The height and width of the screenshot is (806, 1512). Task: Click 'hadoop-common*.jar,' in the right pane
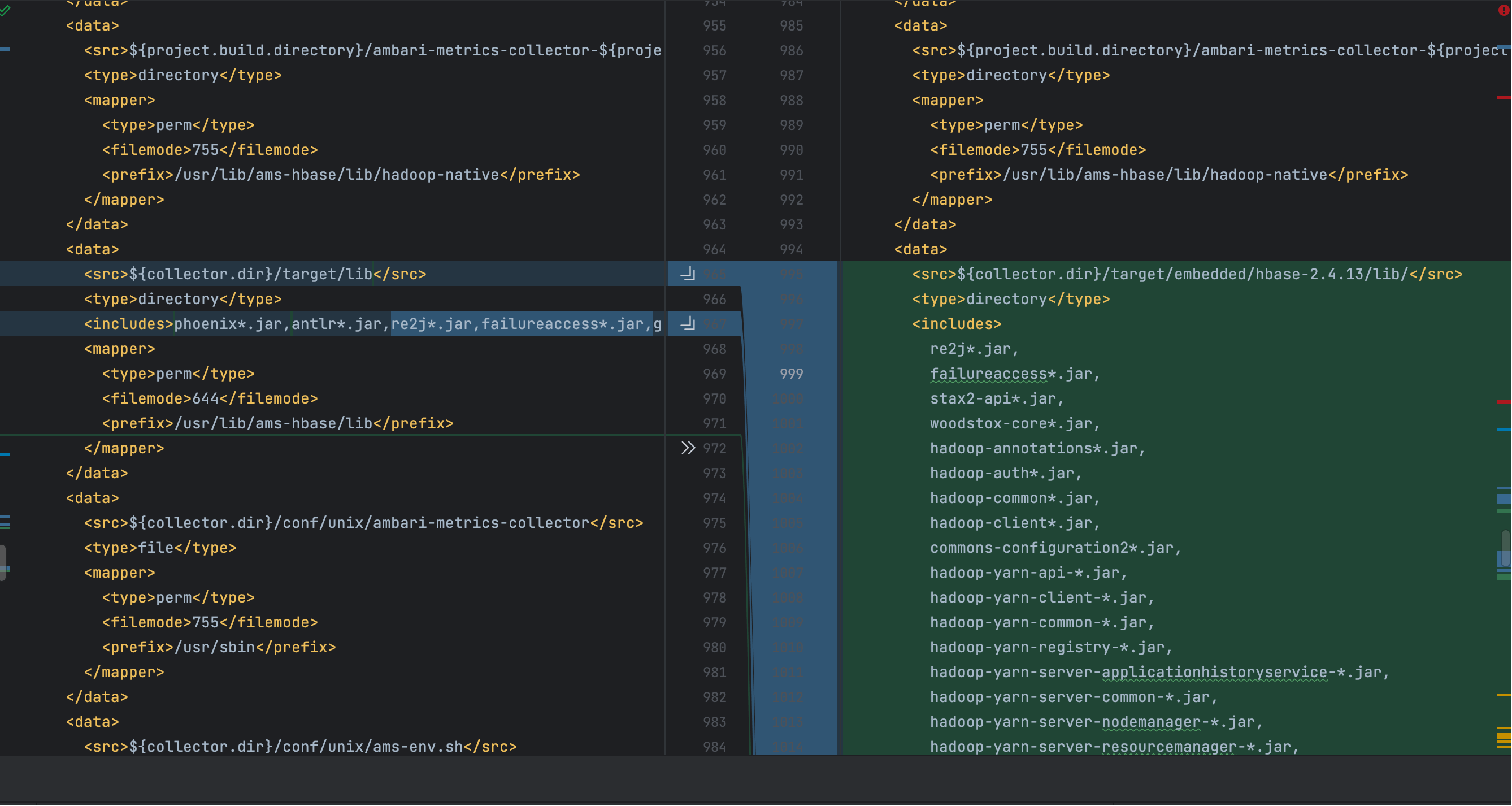1015,498
